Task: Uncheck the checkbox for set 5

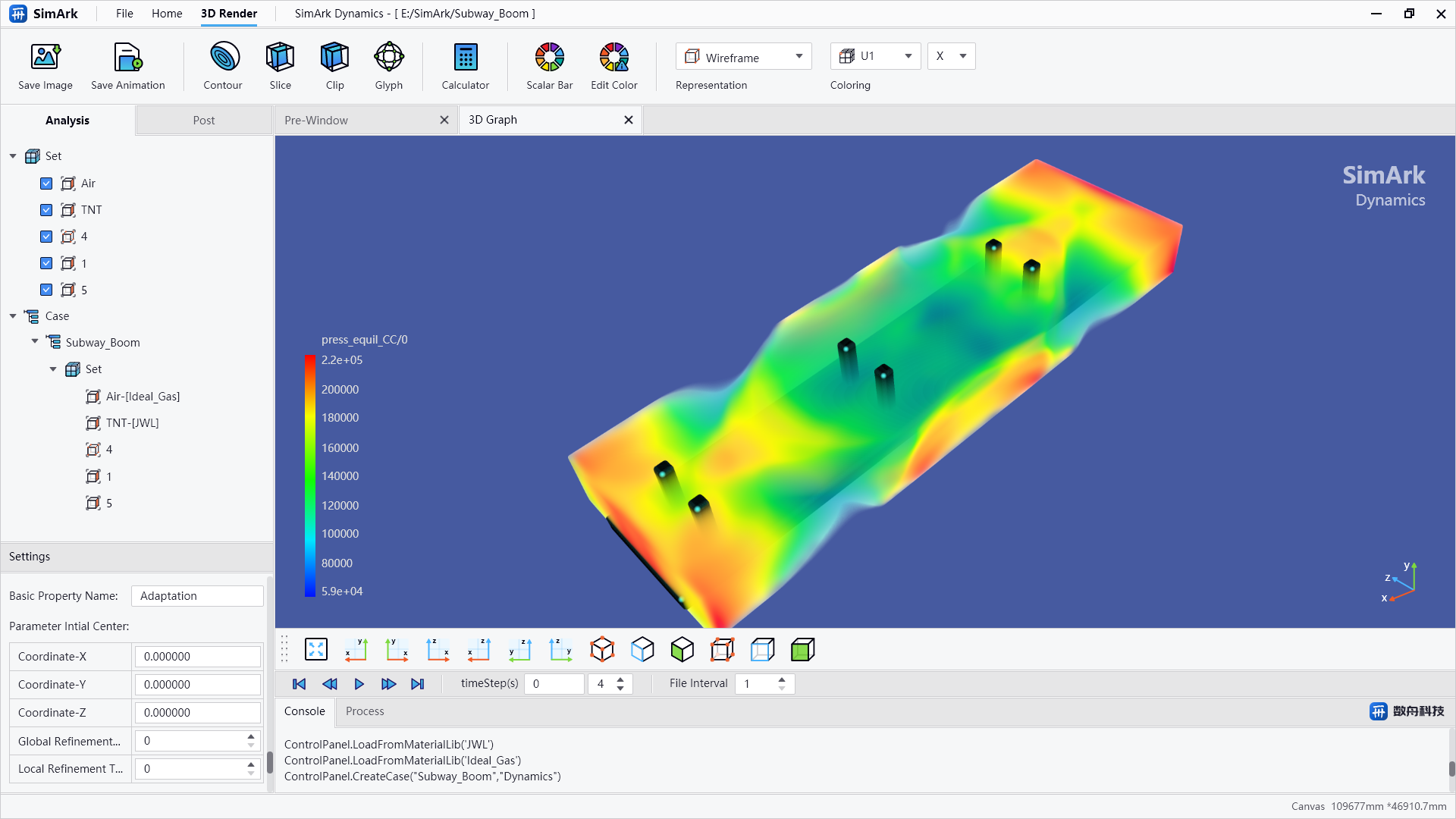Action: [x=46, y=290]
